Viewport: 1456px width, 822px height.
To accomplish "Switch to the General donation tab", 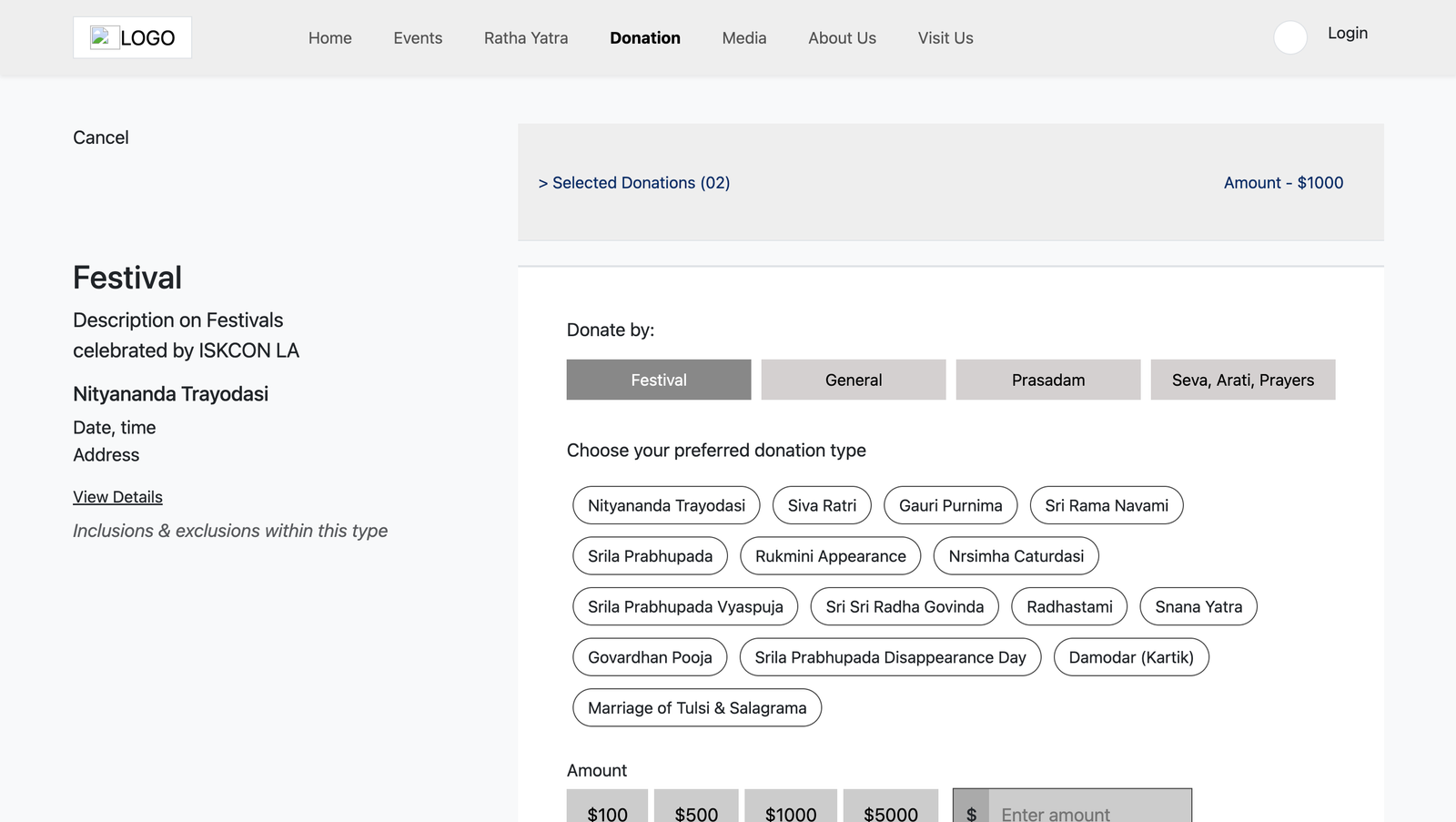I will tap(853, 380).
